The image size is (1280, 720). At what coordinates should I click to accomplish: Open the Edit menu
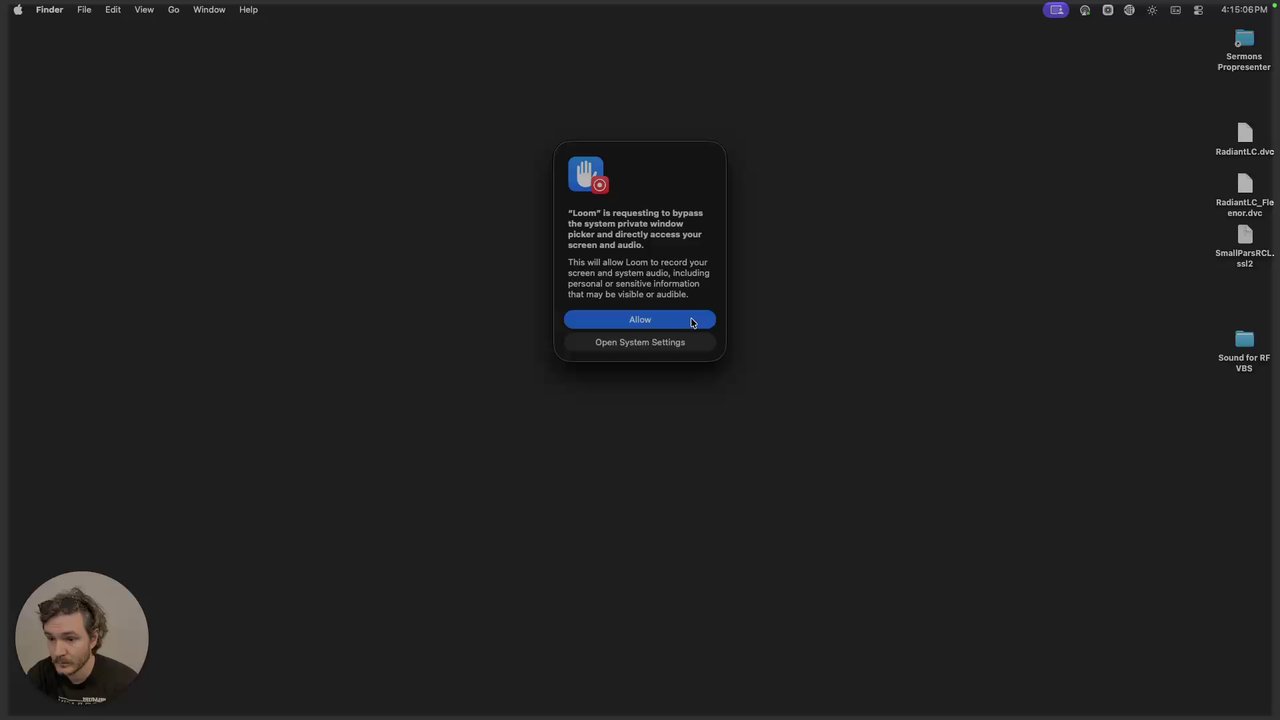click(x=113, y=10)
